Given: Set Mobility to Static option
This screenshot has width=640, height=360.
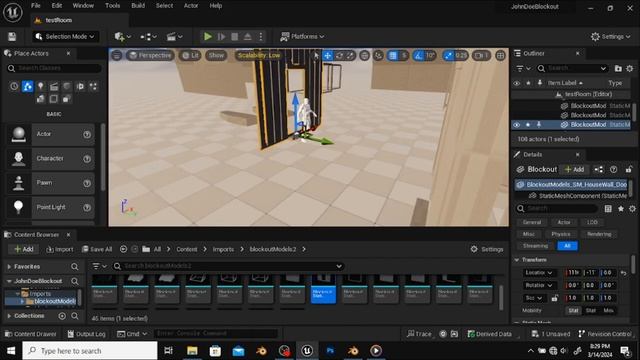Looking at the screenshot, I should tap(573, 311).
